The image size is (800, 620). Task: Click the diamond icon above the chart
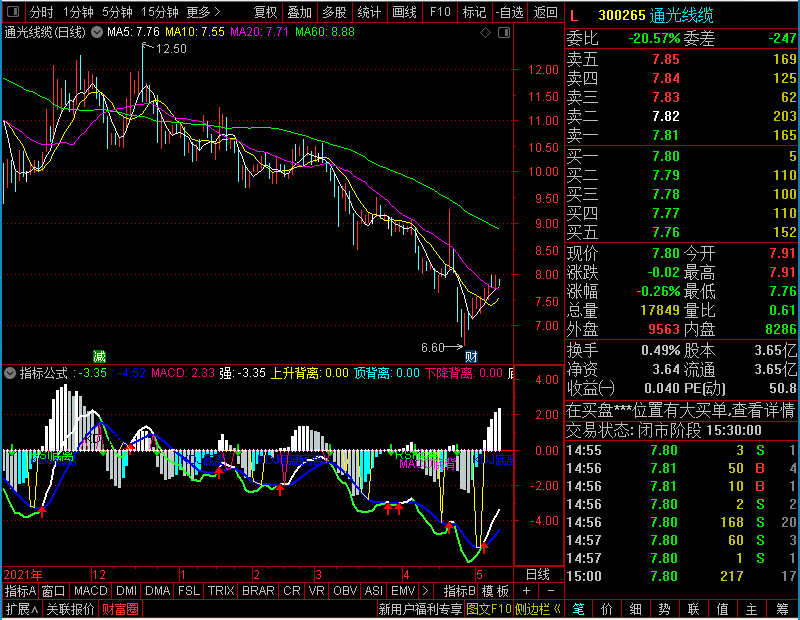485,33
